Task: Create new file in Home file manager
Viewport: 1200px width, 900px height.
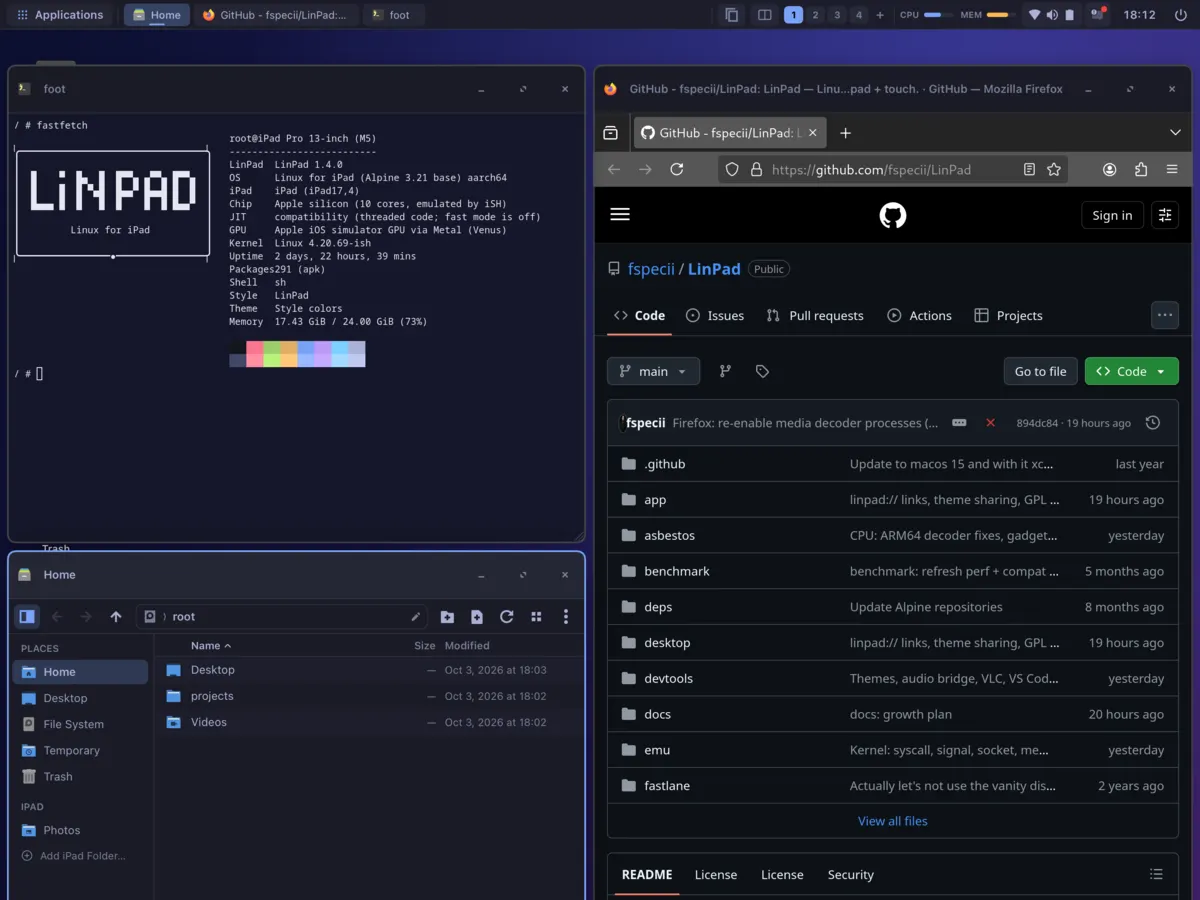Action: pyautogui.click(x=477, y=617)
